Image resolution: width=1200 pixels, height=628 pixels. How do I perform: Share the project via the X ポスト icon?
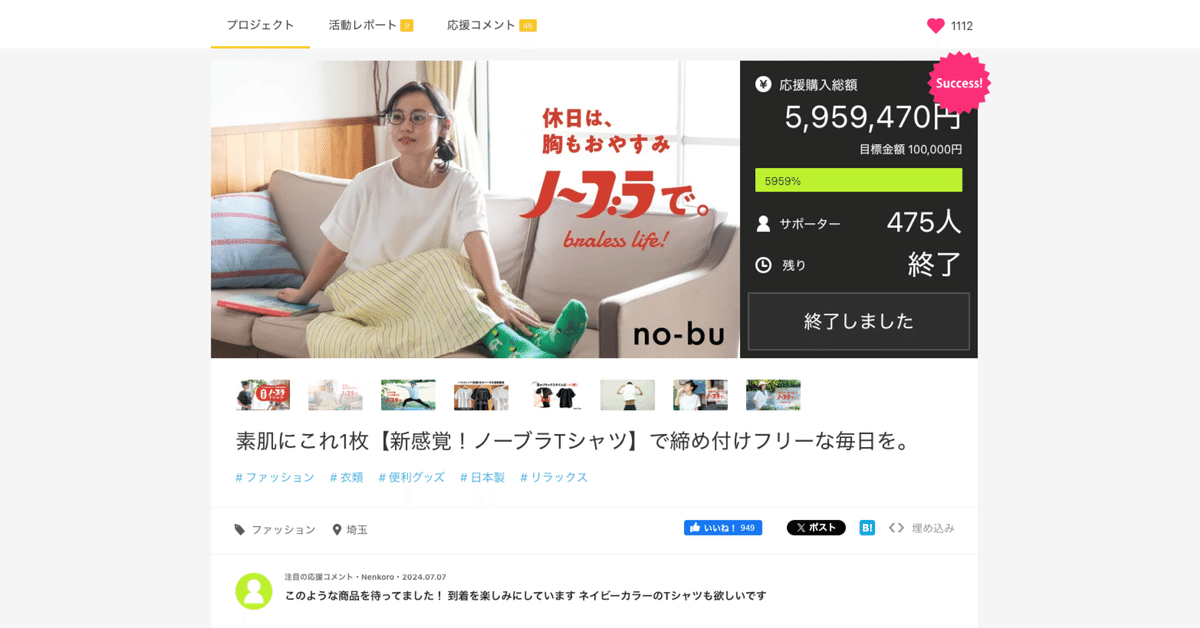point(815,527)
